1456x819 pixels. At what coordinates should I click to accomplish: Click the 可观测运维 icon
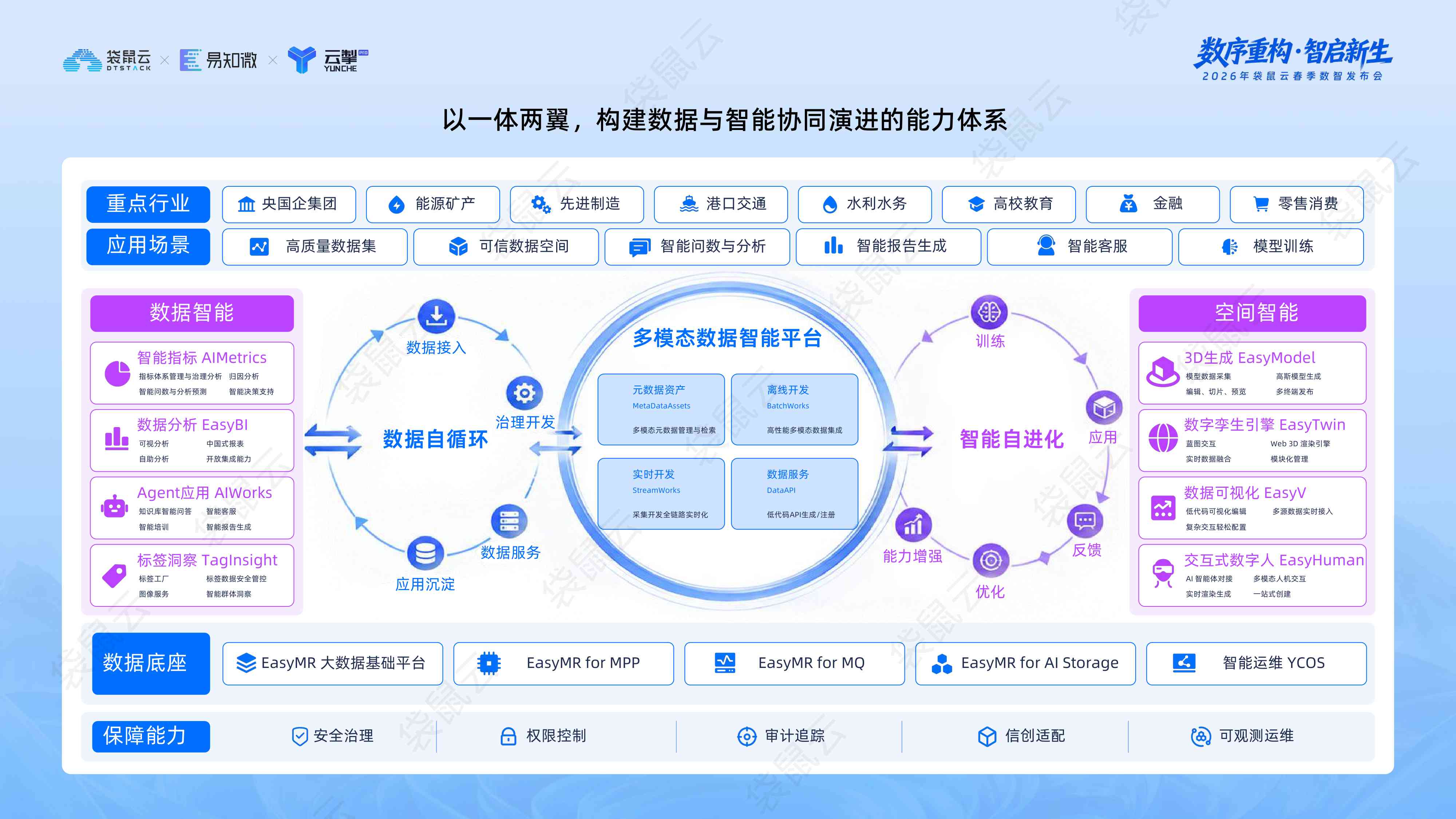point(1200,736)
